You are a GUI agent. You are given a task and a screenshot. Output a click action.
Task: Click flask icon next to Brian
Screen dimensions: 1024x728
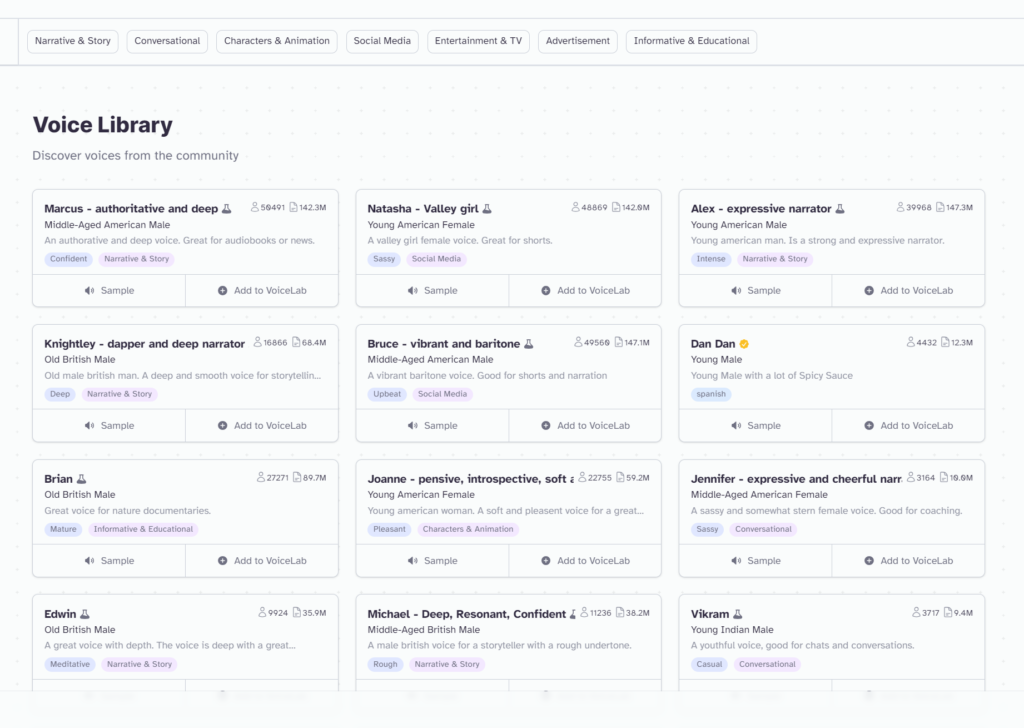[x=82, y=479]
